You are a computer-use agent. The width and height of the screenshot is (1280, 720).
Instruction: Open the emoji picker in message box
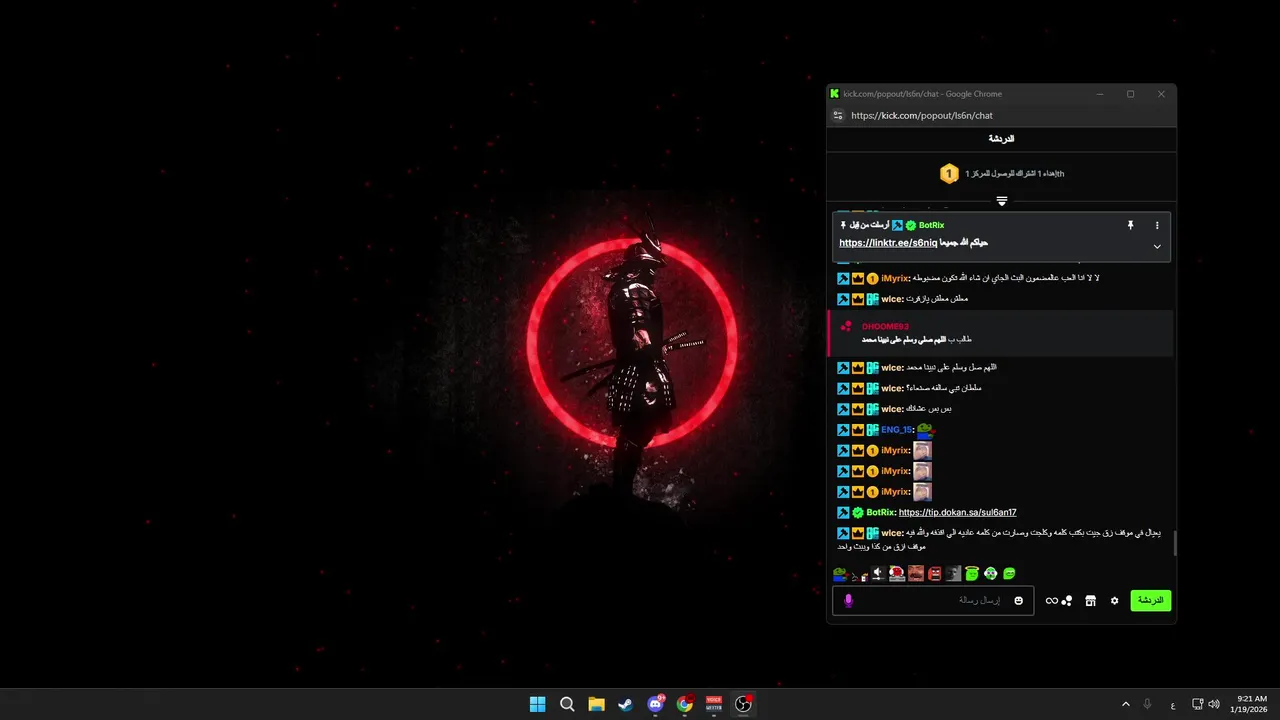tap(1018, 601)
